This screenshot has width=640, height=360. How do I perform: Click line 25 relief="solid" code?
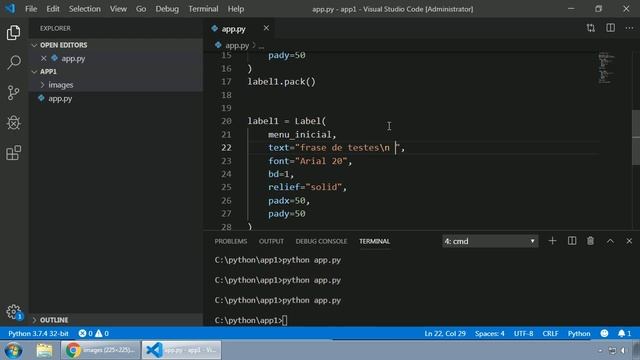(x=307, y=187)
